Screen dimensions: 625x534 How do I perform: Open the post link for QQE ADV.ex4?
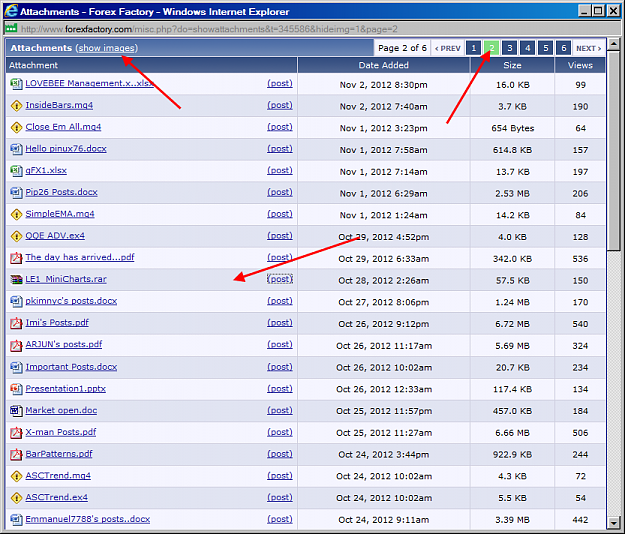click(x=280, y=236)
